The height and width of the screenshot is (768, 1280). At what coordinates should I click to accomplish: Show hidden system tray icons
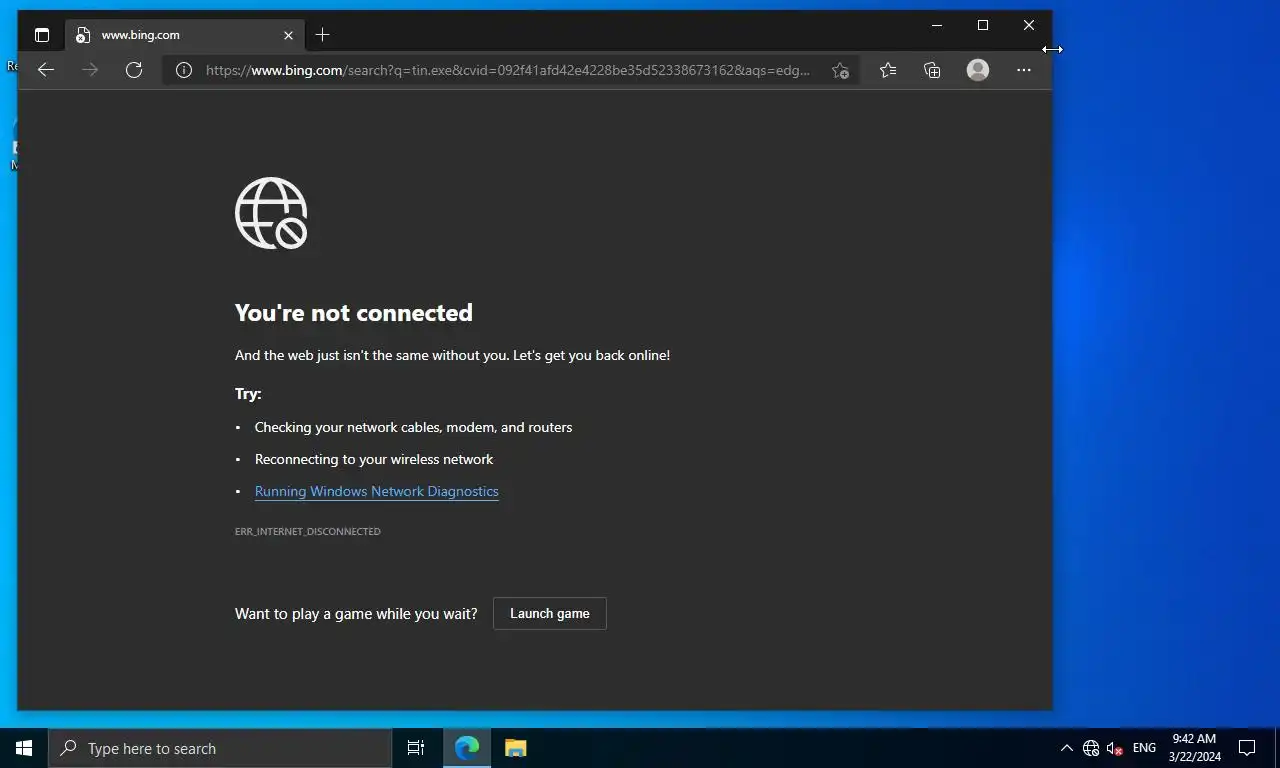(x=1066, y=748)
